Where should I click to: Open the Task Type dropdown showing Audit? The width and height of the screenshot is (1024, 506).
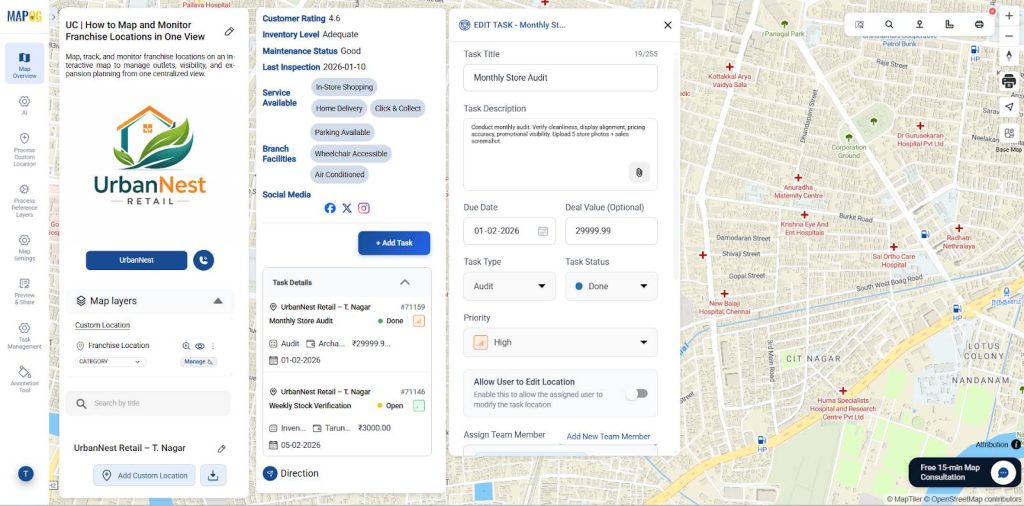(509, 286)
